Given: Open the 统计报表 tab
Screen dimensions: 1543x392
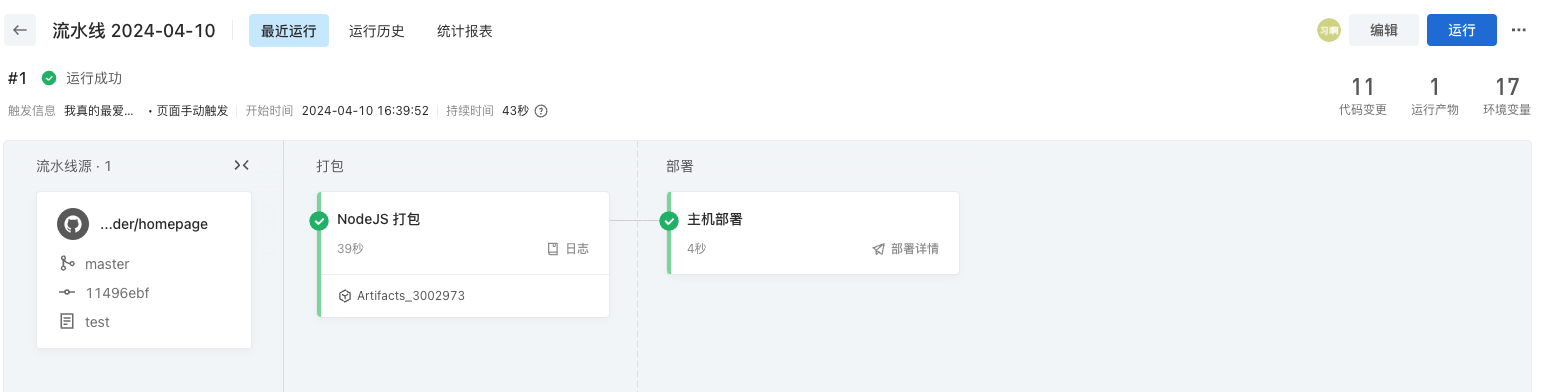Looking at the screenshot, I should click(x=465, y=31).
